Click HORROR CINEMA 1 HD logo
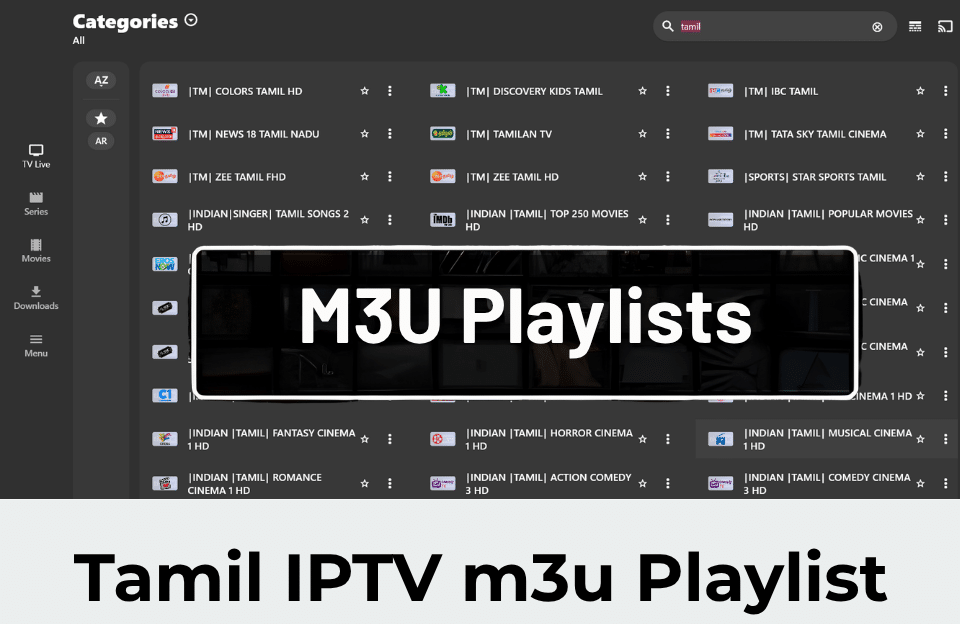The width and height of the screenshot is (960, 624). point(443,439)
